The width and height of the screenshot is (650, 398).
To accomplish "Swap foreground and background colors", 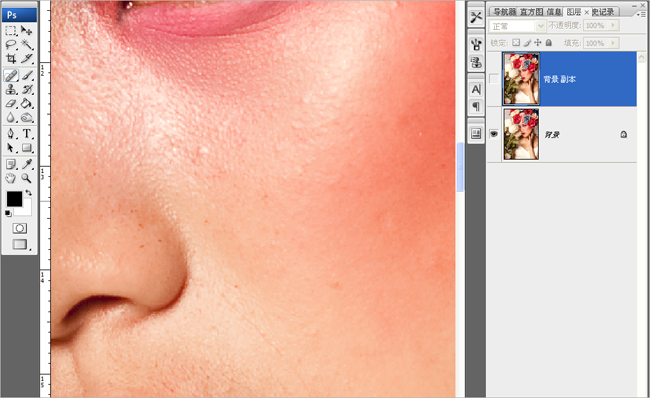I will click(x=28, y=193).
